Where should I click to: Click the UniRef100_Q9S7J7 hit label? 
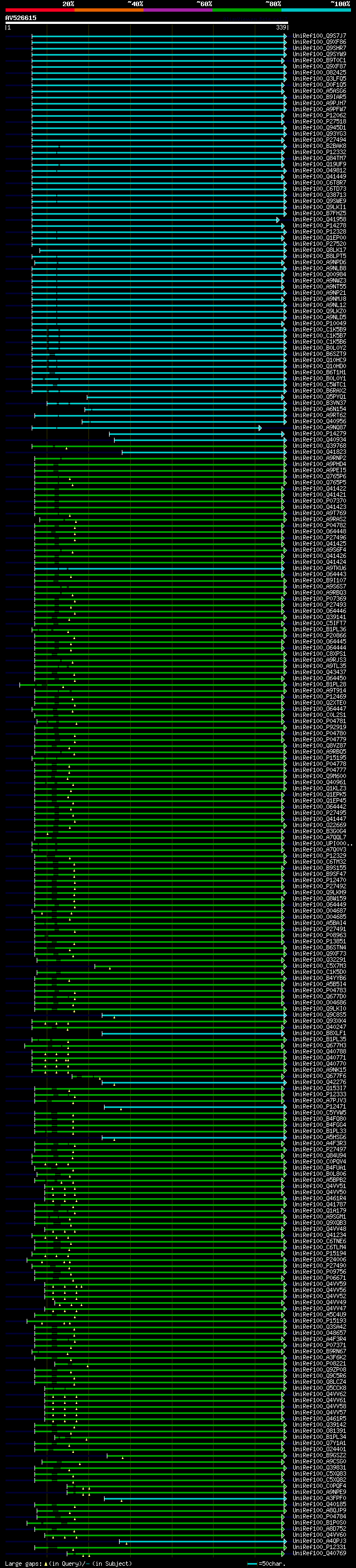[319, 36]
